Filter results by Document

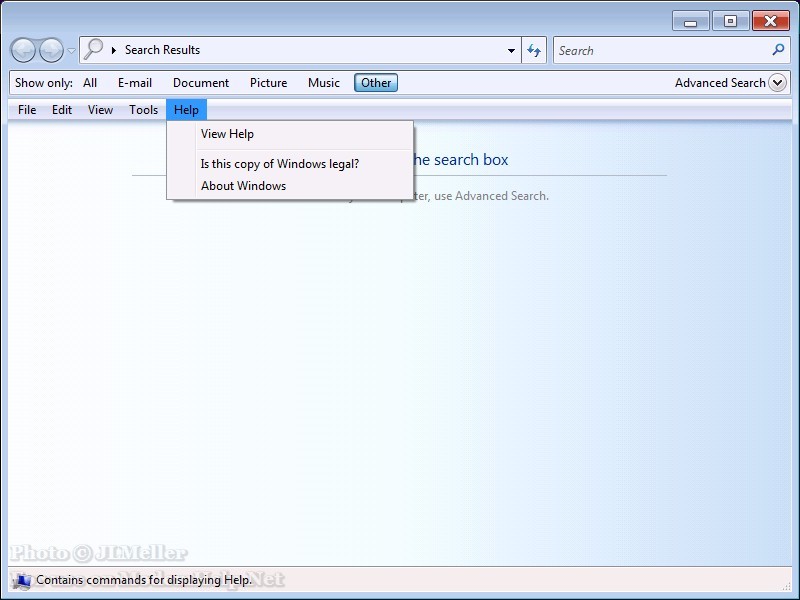(201, 83)
